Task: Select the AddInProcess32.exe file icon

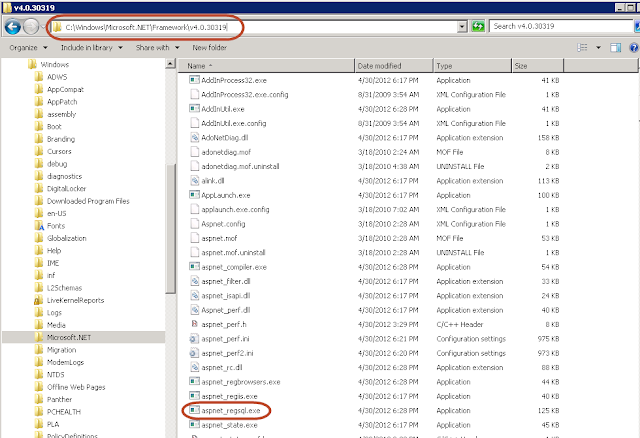Action: (194, 80)
